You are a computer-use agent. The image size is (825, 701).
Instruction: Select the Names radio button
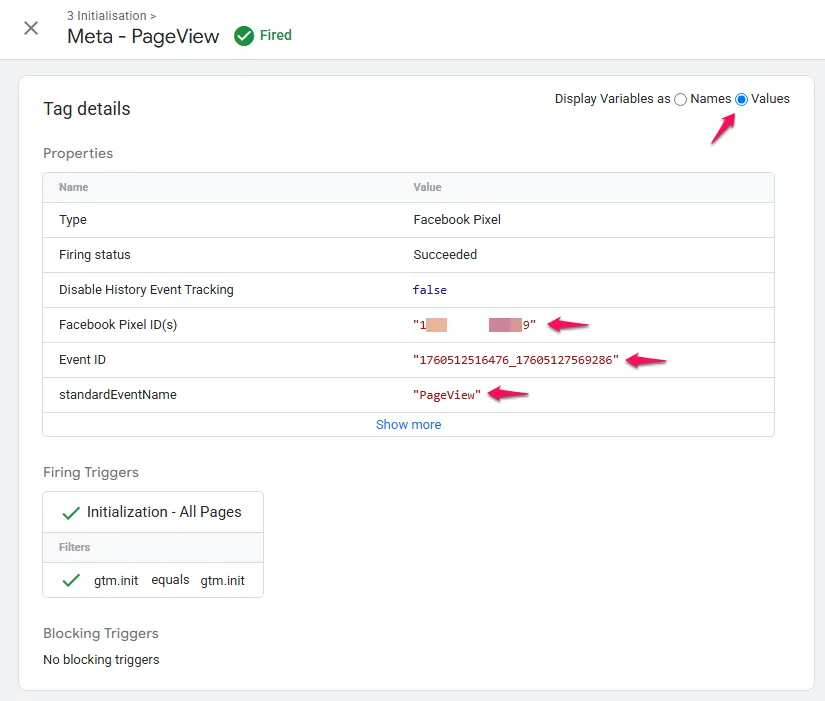coord(681,99)
